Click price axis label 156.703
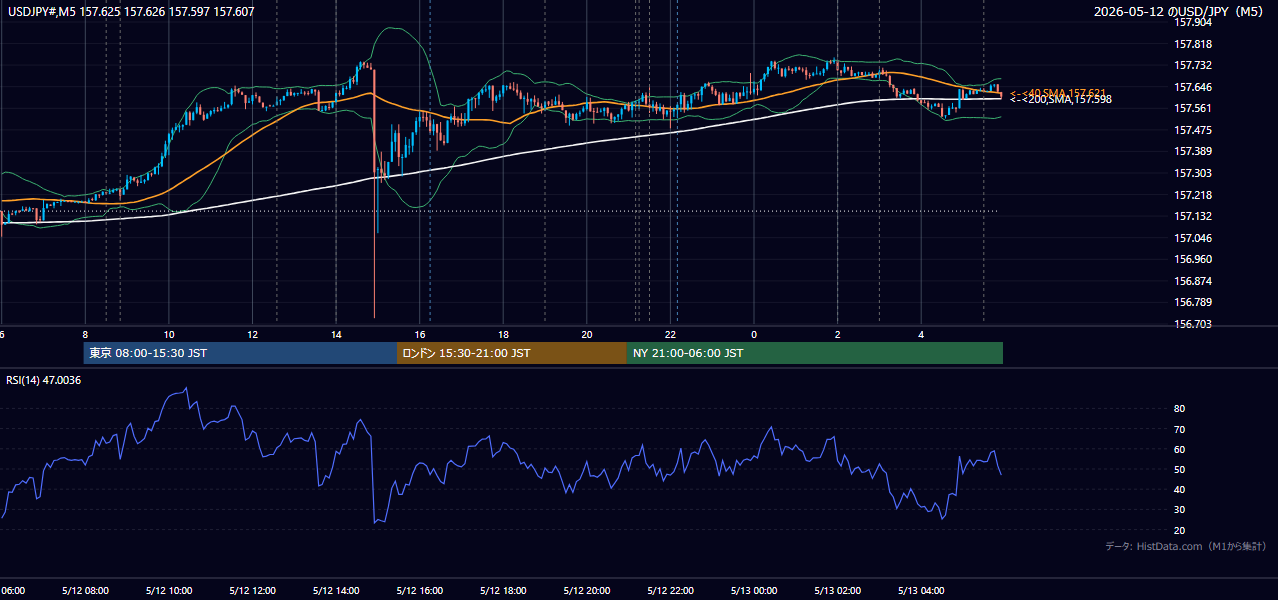The height and width of the screenshot is (600, 1278). click(x=1193, y=324)
